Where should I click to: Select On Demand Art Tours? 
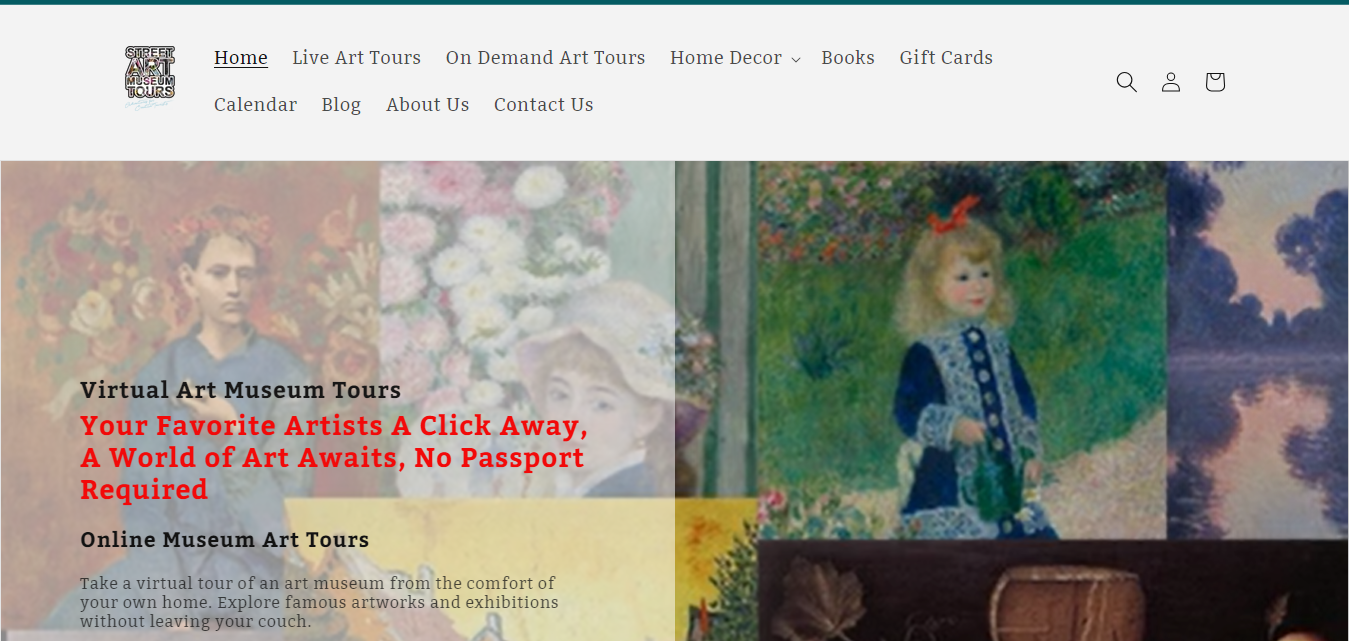click(x=545, y=58)
